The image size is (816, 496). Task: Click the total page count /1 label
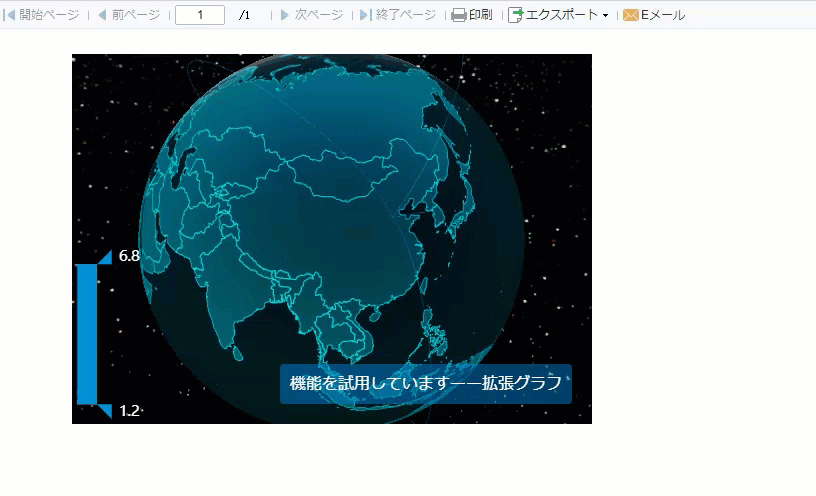point(244,15)
